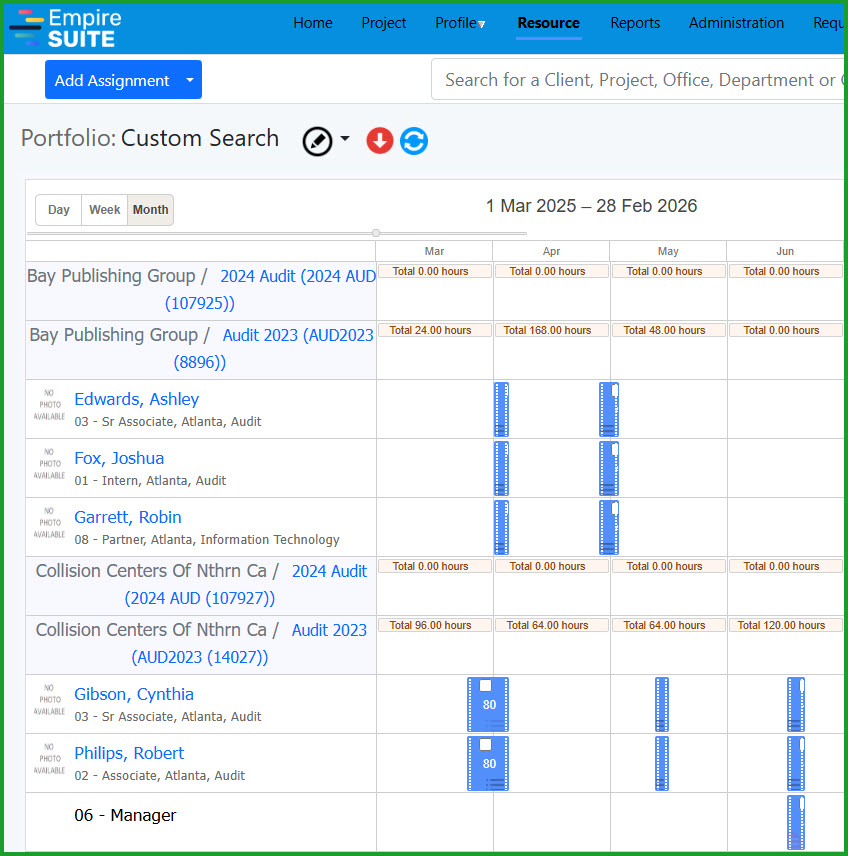
Task: Click the black pencil edit portfolio icon
Action: [317, 141]
